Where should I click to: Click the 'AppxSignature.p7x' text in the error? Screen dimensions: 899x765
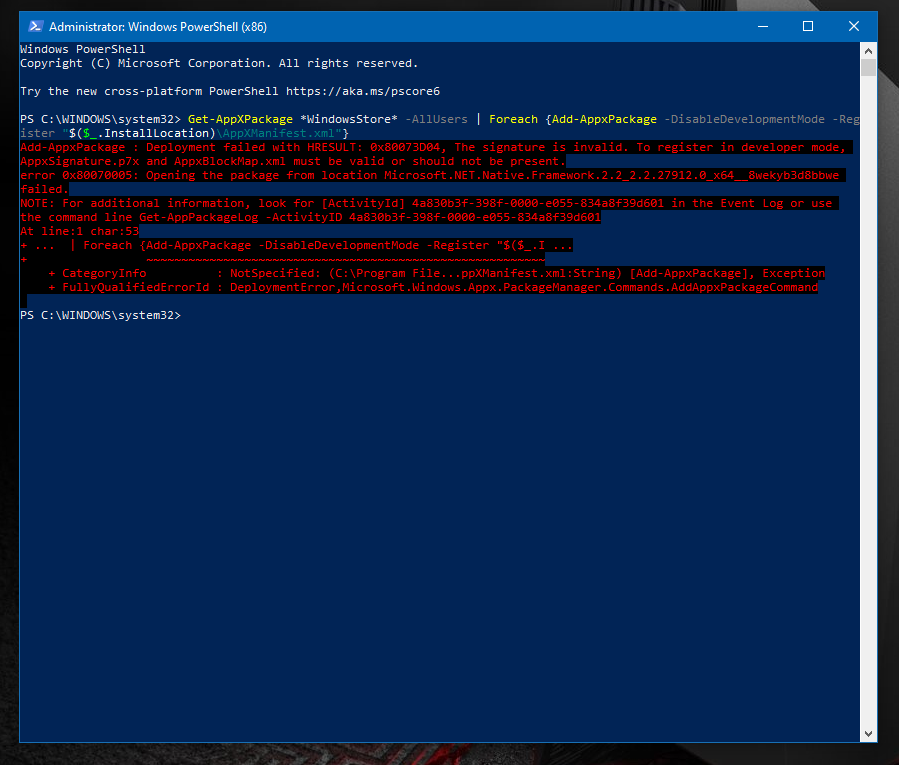[80, 162]
